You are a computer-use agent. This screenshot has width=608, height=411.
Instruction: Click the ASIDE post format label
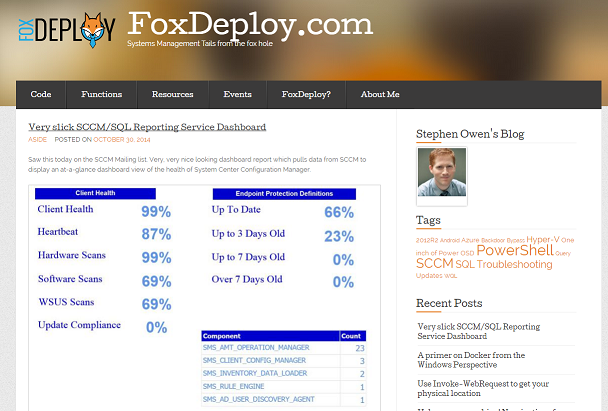(x=37, y=140)
